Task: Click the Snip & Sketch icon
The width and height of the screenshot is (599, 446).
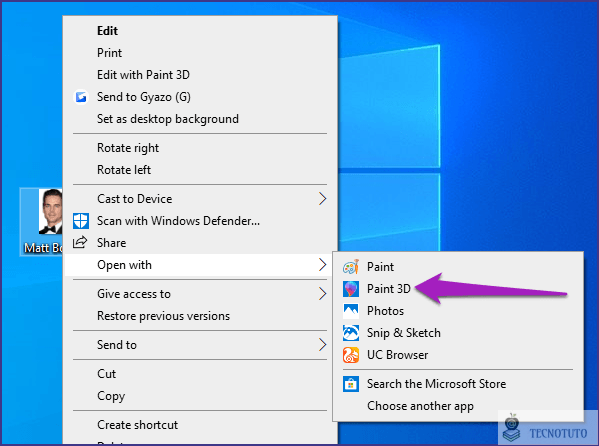Action: click(351, 333)
